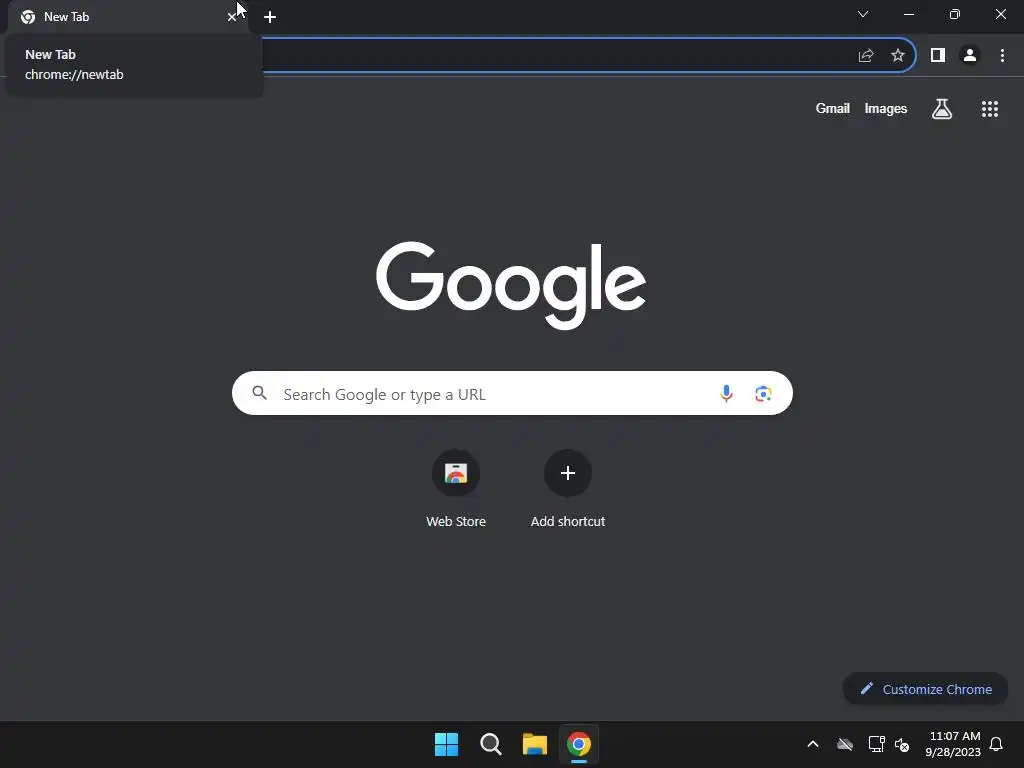The height and width of the screenshot is (768, 1024).
Task: Open File Explorer from taskbar
Action: [534, 744]
